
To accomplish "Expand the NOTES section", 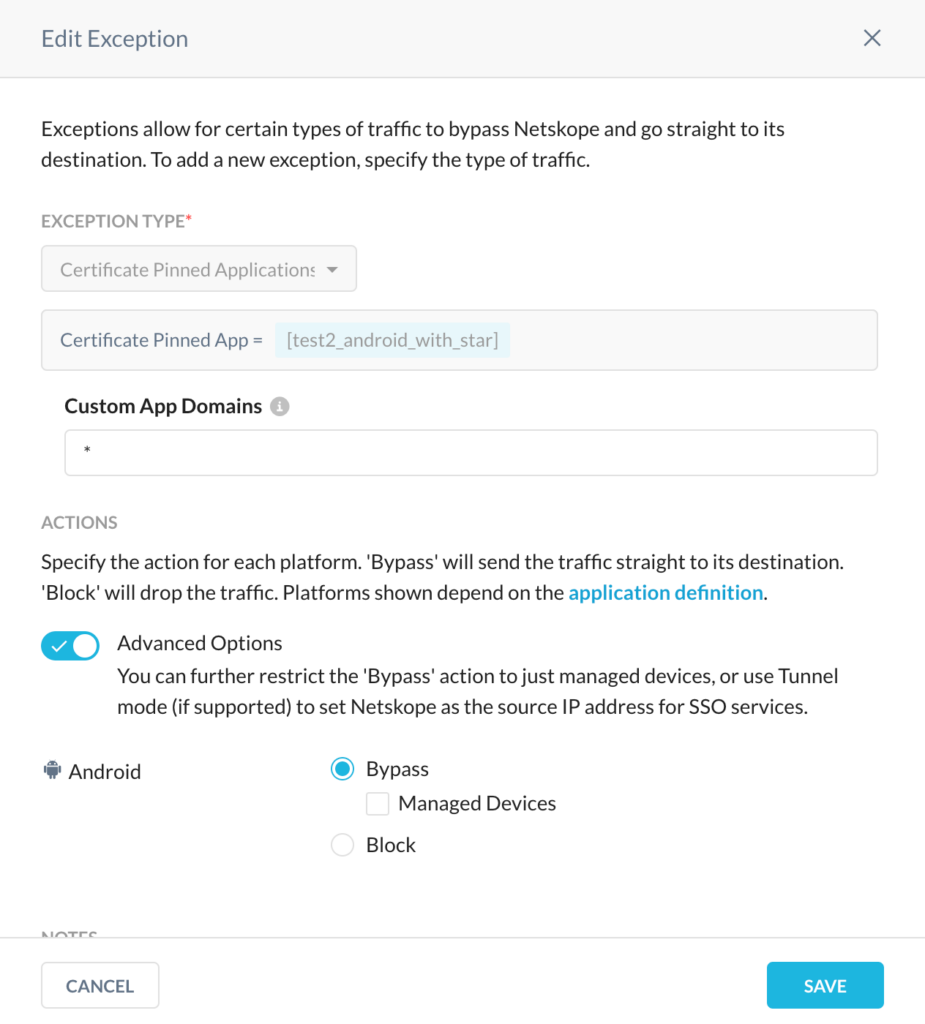I will [x=67, y=934].
